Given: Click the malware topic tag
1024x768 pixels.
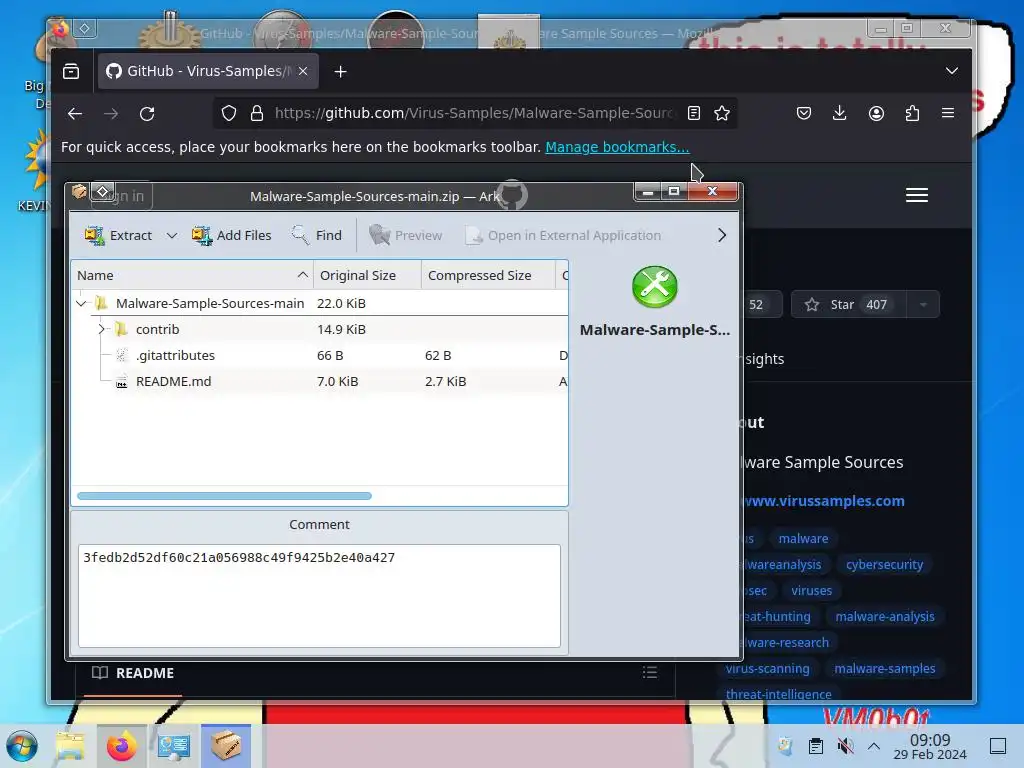Looking at the screenshot, I should [803, 539].
